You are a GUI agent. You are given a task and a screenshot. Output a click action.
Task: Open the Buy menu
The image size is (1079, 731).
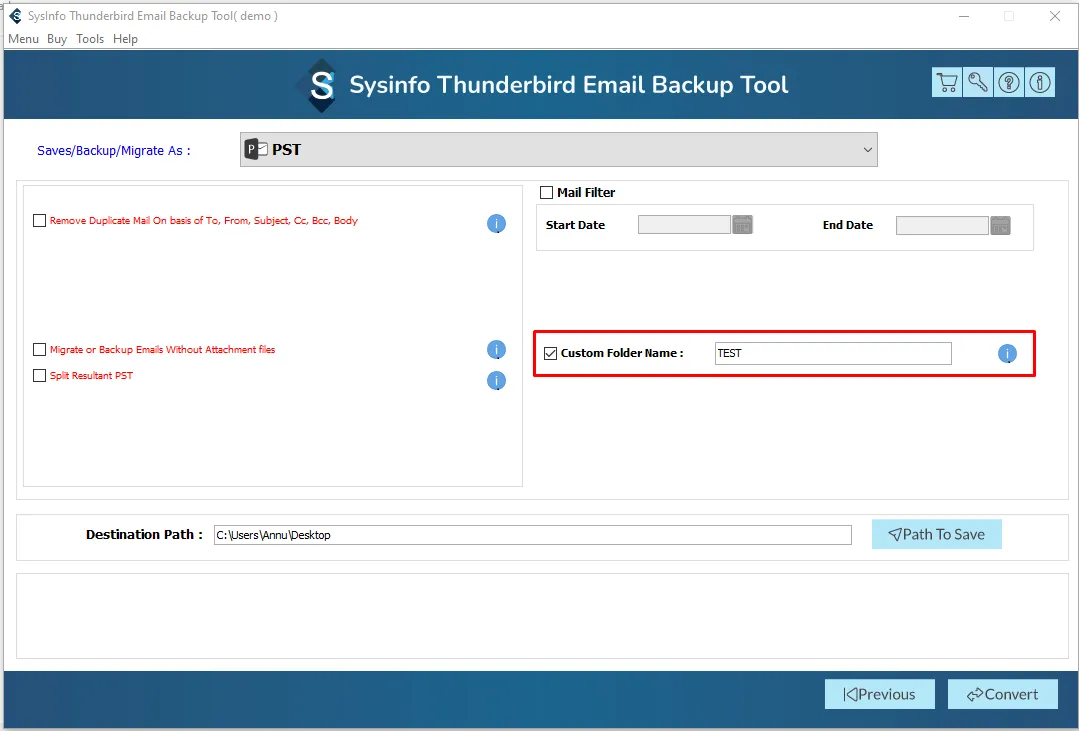[x=57, y=39]
